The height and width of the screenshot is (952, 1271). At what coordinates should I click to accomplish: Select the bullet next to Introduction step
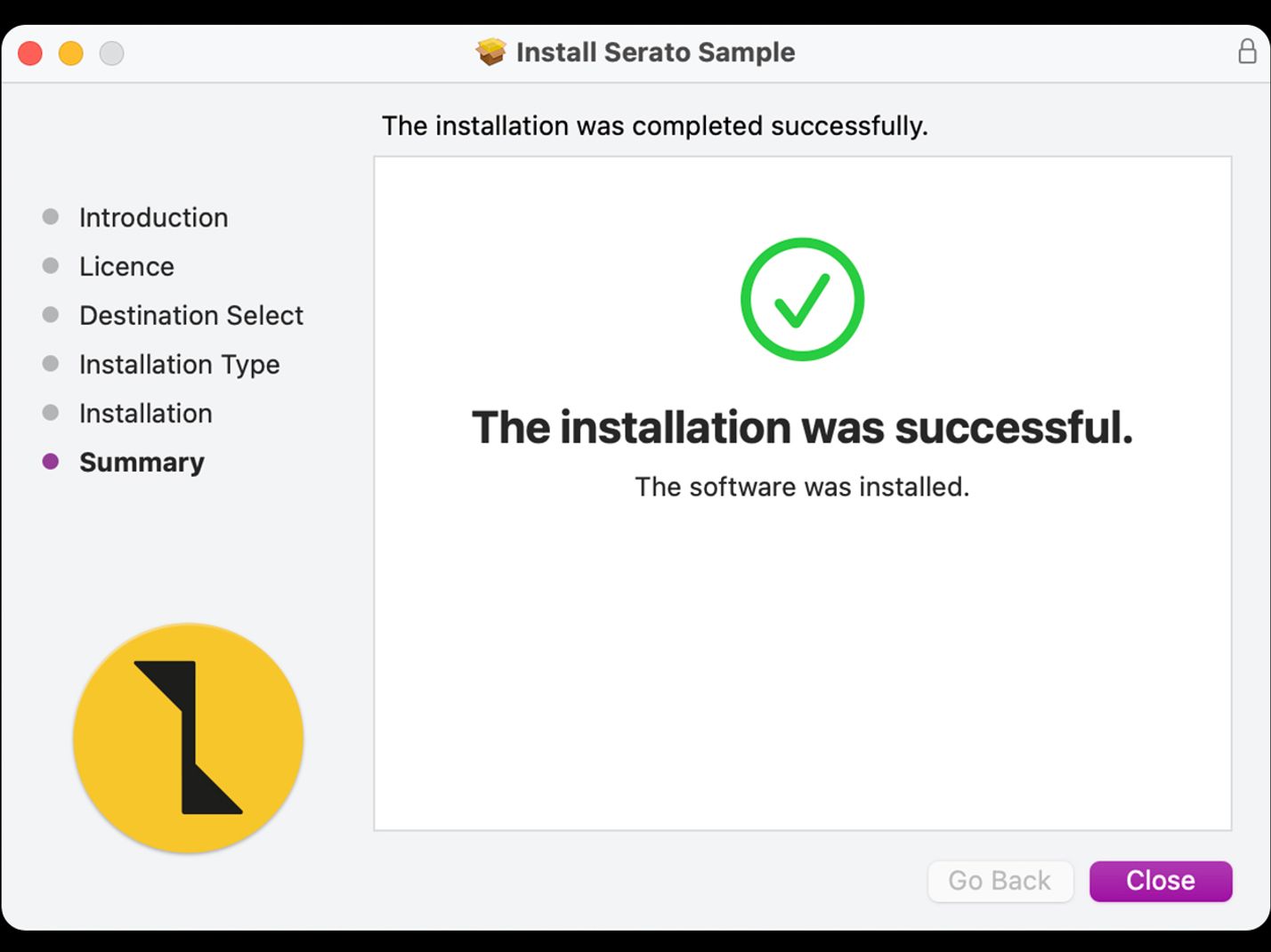click(x=49, y=216)
